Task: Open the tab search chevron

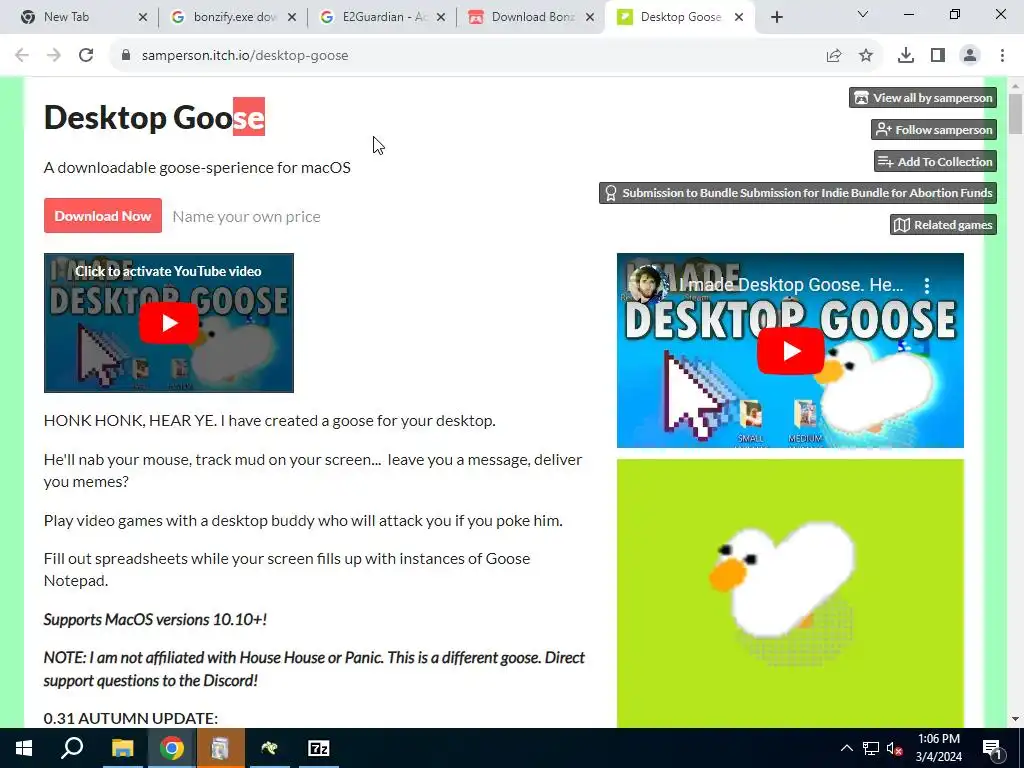Action: coord(863,14)
